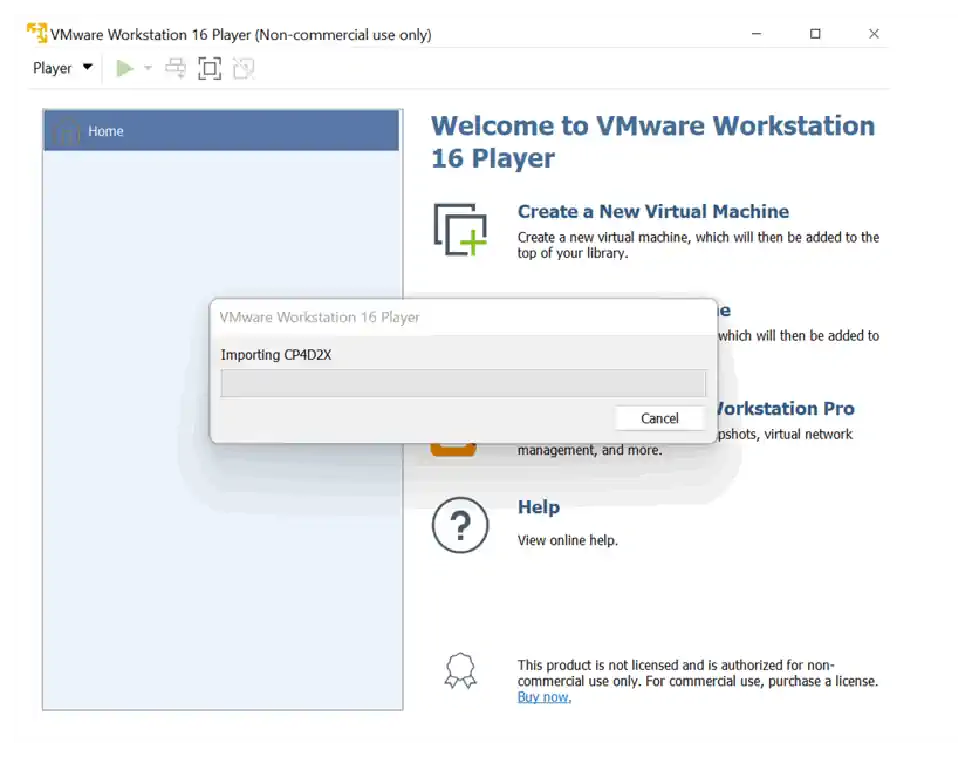Click the Create a New Virtual Machine heading

(652, 211)
